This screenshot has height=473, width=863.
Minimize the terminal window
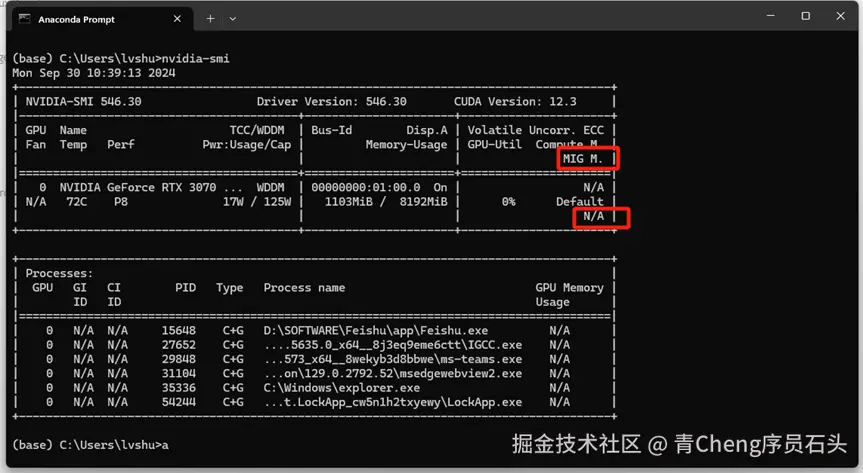(x=771, y=16)
